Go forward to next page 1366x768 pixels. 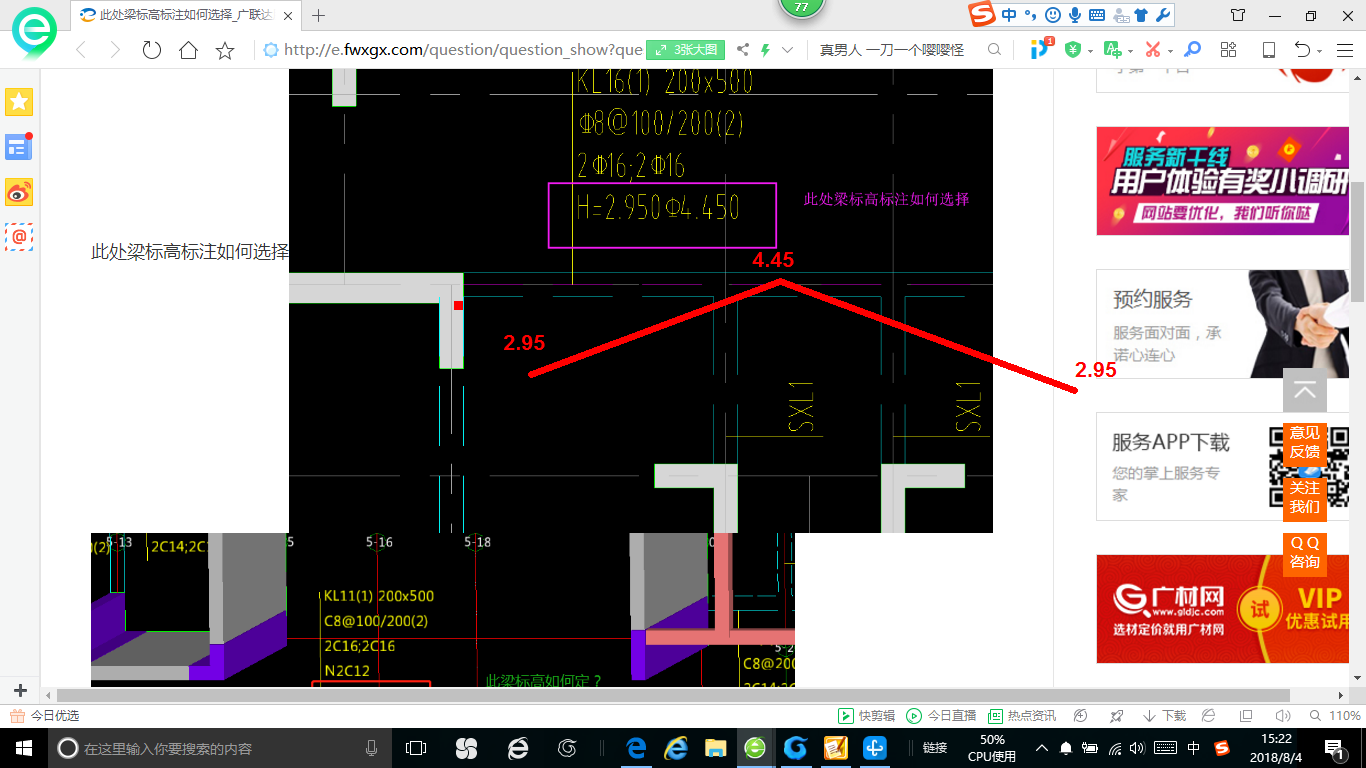[115, 50]
